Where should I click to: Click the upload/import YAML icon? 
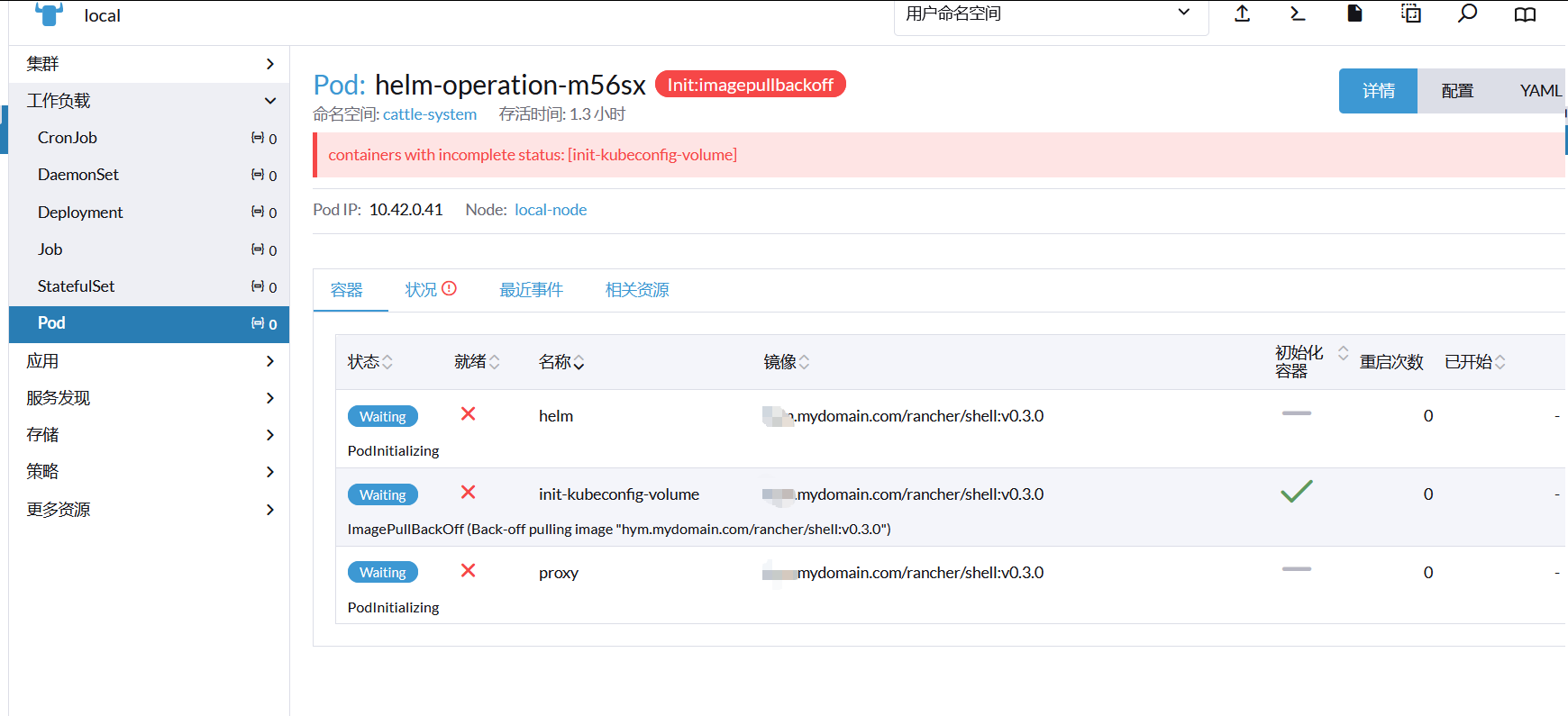(1242, 14)
